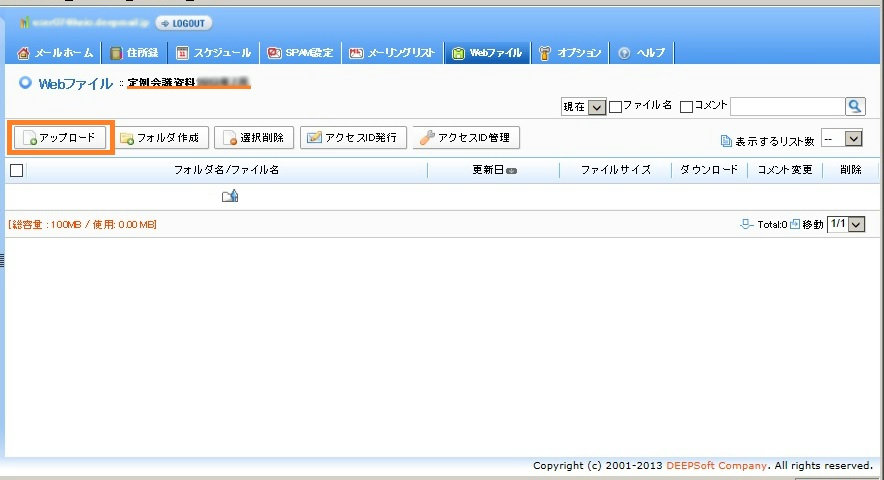
Task: Enable the ファイル名 search checkbox
Action: [616, 107]
